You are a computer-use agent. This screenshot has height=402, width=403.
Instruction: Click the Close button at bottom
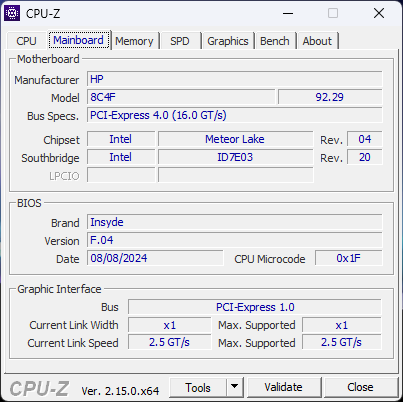pyautogui.click(x=360, y=387)
